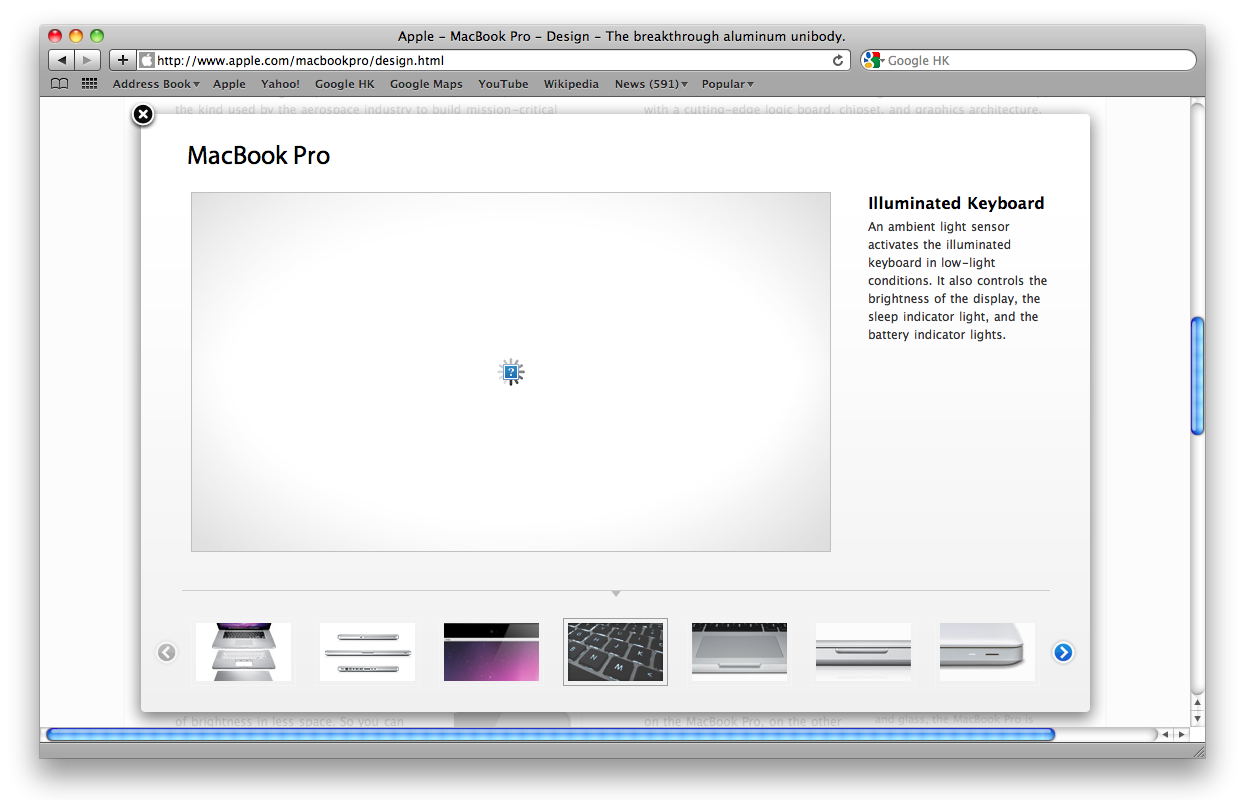The width and height of the screenshot is (1245, 800).
Task: Click the Google icon in the search field
Action: 873,60
